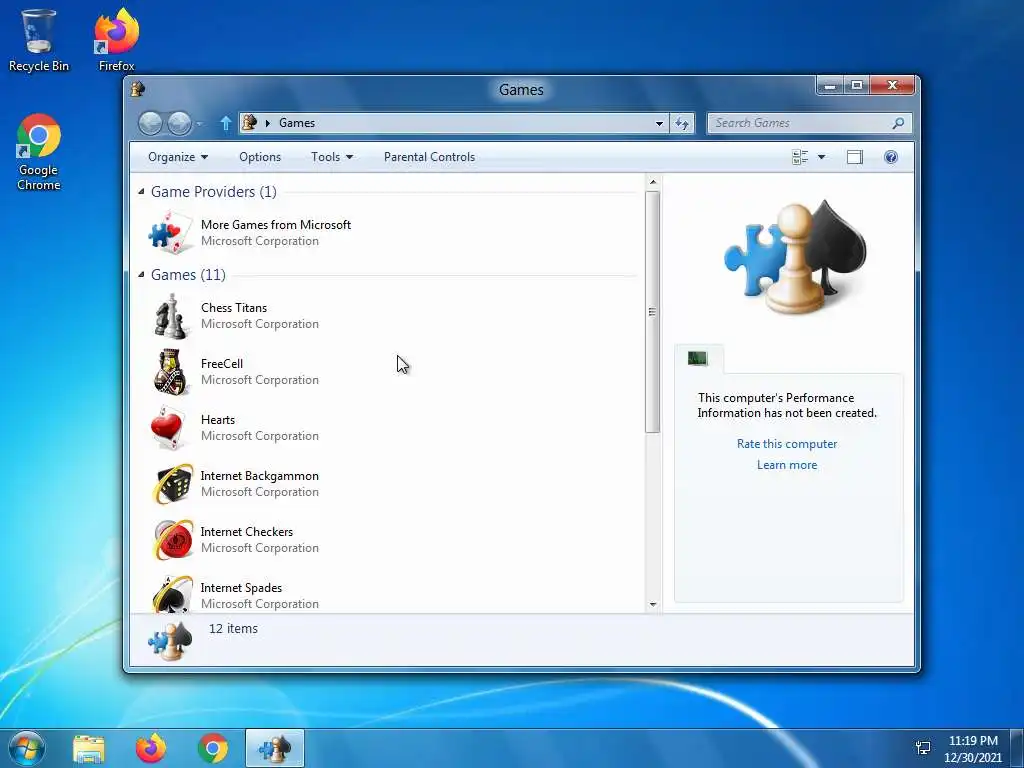The height and width of the screenshot is (768, 1024).
Task: Click breadcrumb arrow before Games
Action: pyautogui.click(x=268, y=123)
